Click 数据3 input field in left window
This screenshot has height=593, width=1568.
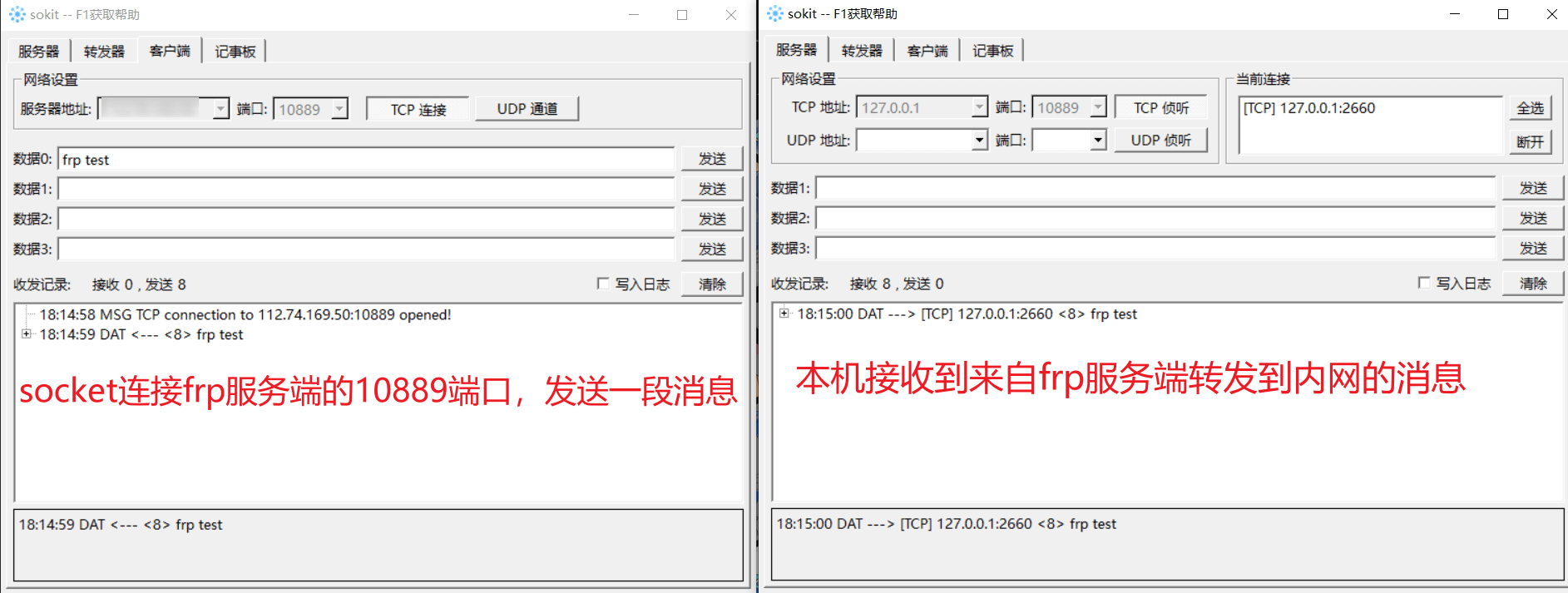click(366, 249)
